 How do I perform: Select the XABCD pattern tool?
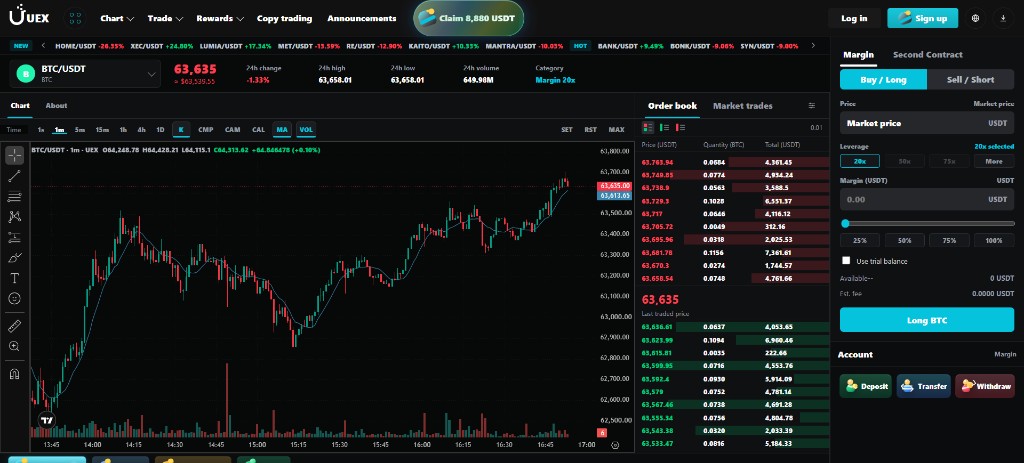pyautogui.click(x=14, y=216)
